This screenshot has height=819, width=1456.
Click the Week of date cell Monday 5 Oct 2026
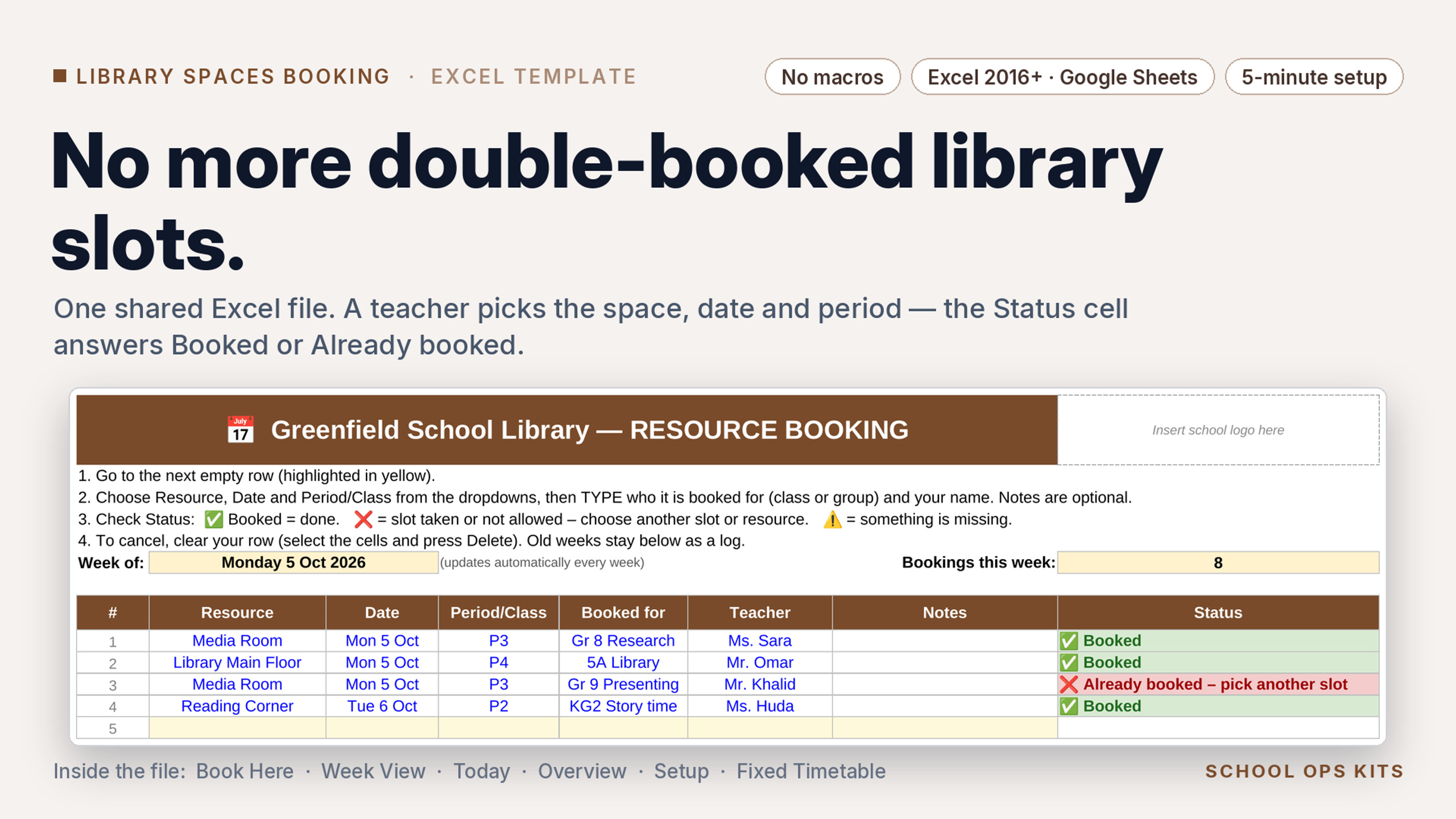tap(293, 562)
